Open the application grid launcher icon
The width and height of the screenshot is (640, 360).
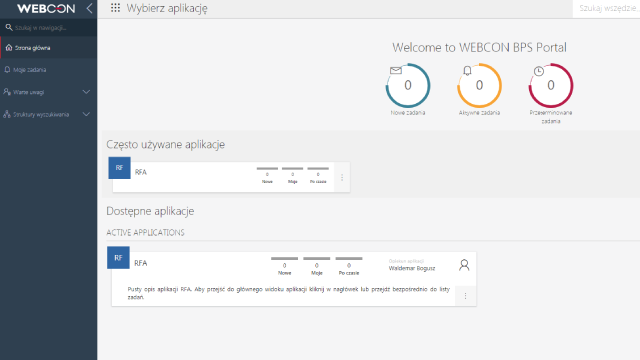pos(116,8)
